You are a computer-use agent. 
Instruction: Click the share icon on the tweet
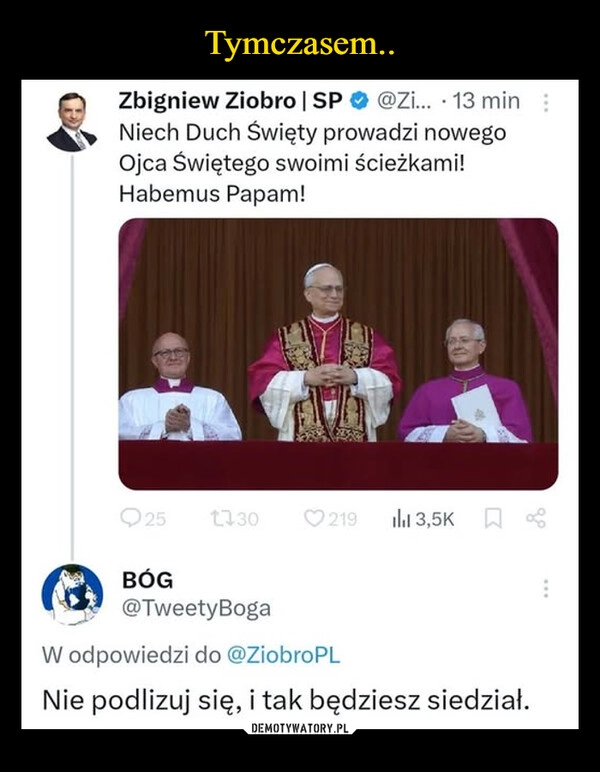point(536,518)
